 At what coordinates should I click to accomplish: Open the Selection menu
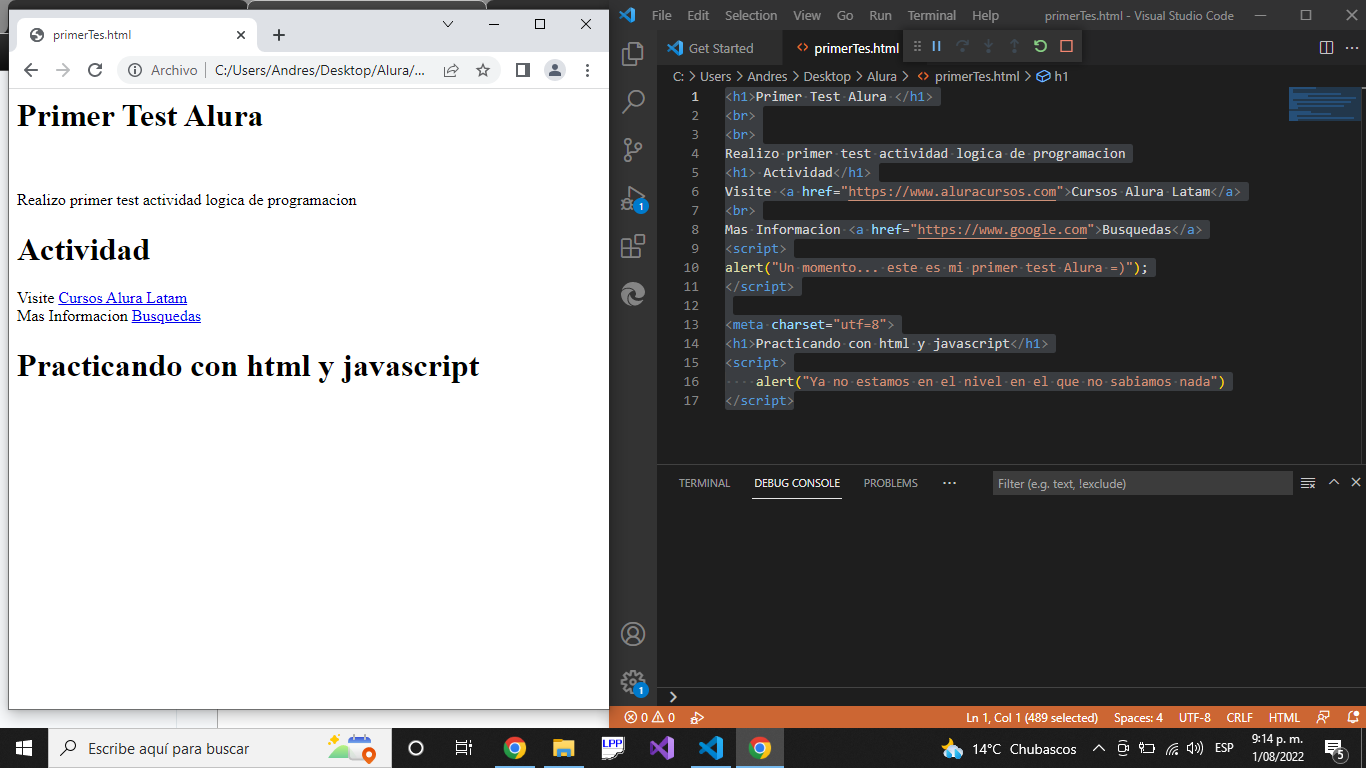751,15
